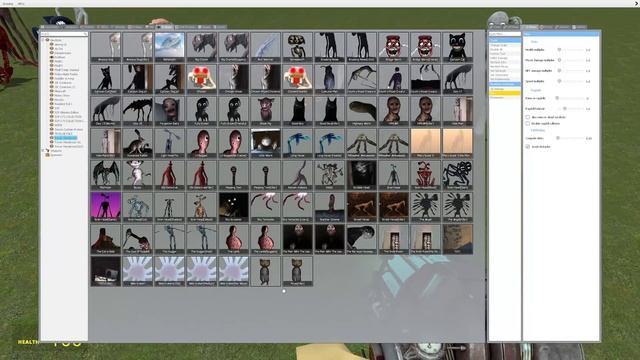Select the red frog-like Siren Head NPC
Image resolution: width=640 pixels, height=360 pixels.
[x=425, y=175]
